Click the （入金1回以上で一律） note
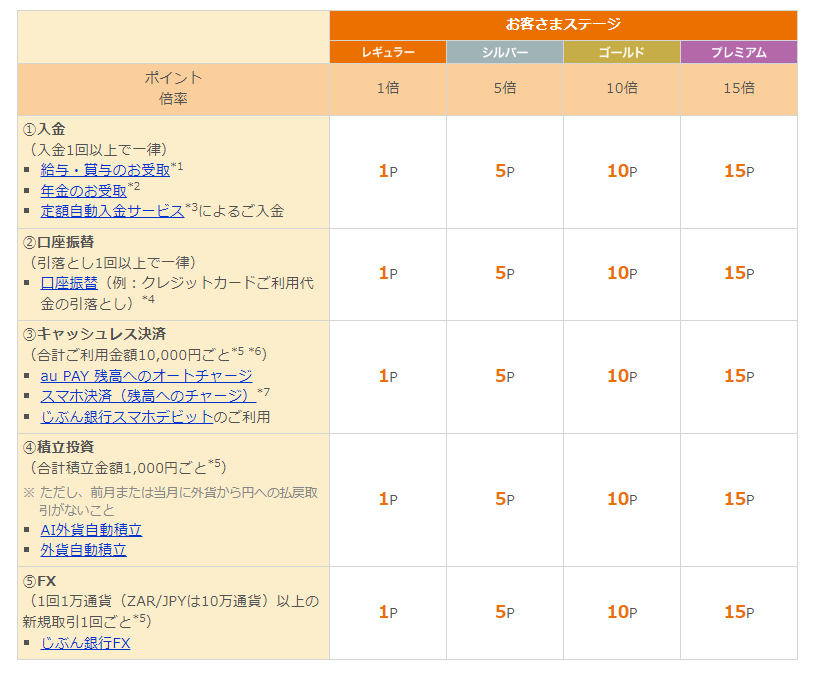 coord(97,150)
